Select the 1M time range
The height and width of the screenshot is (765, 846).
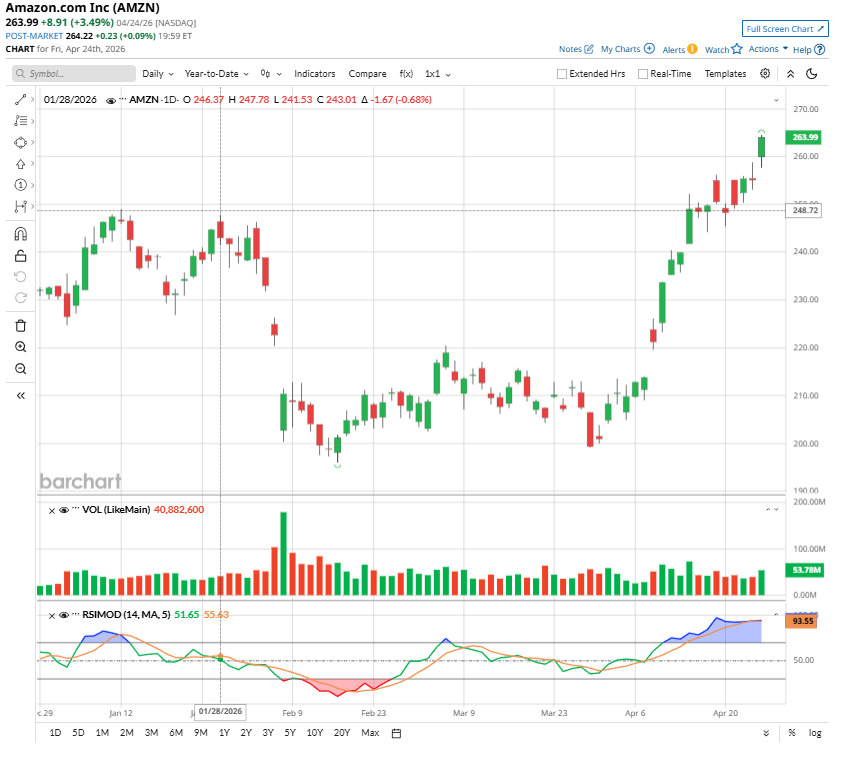102,733
